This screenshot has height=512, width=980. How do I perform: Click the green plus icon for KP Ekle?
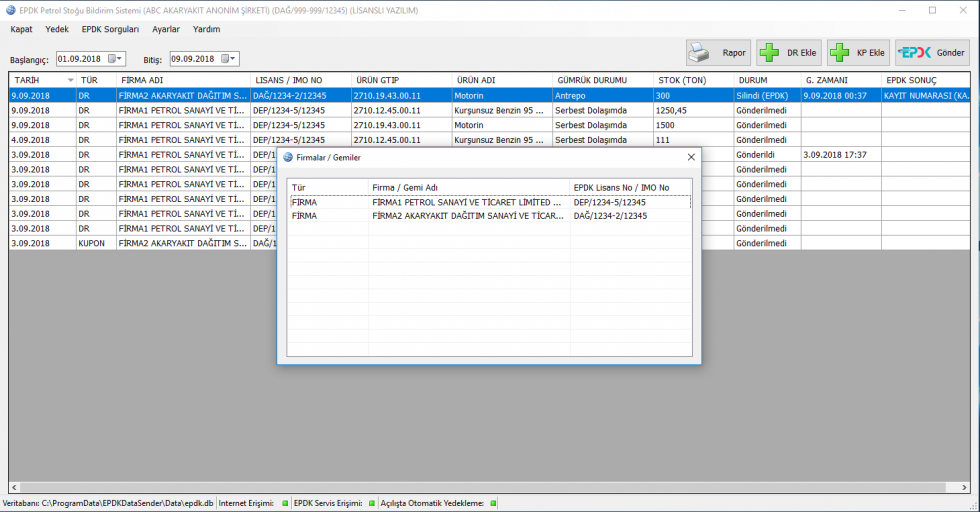(841, 53)
